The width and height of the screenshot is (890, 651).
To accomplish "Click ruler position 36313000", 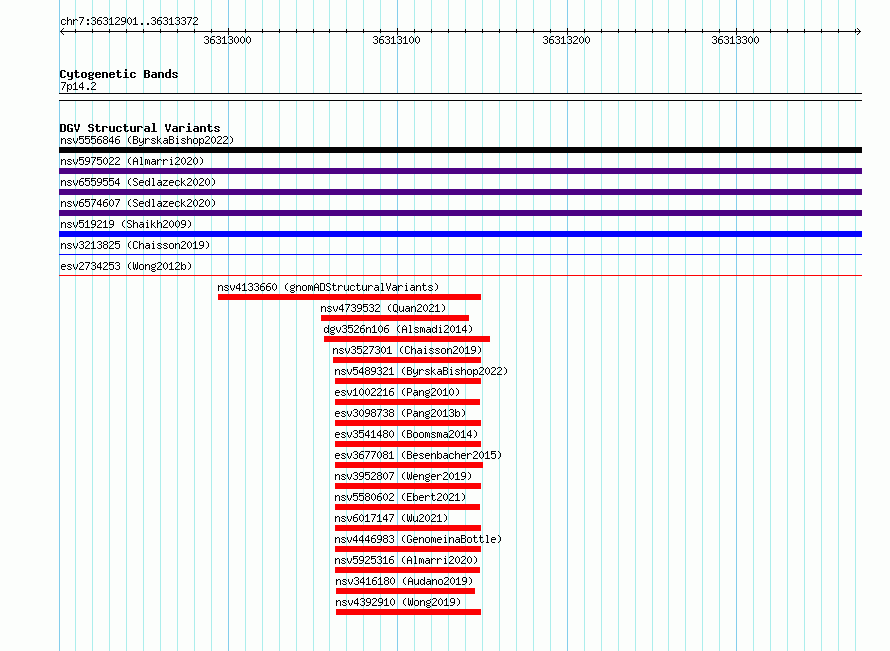I will (x=227, y=40).
